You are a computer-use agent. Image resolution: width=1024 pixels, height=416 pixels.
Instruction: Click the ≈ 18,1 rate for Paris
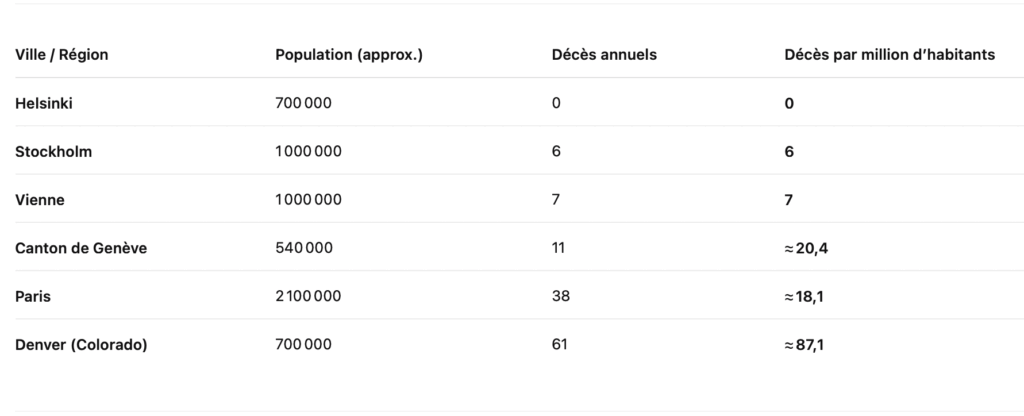click(x=804, y=296)
